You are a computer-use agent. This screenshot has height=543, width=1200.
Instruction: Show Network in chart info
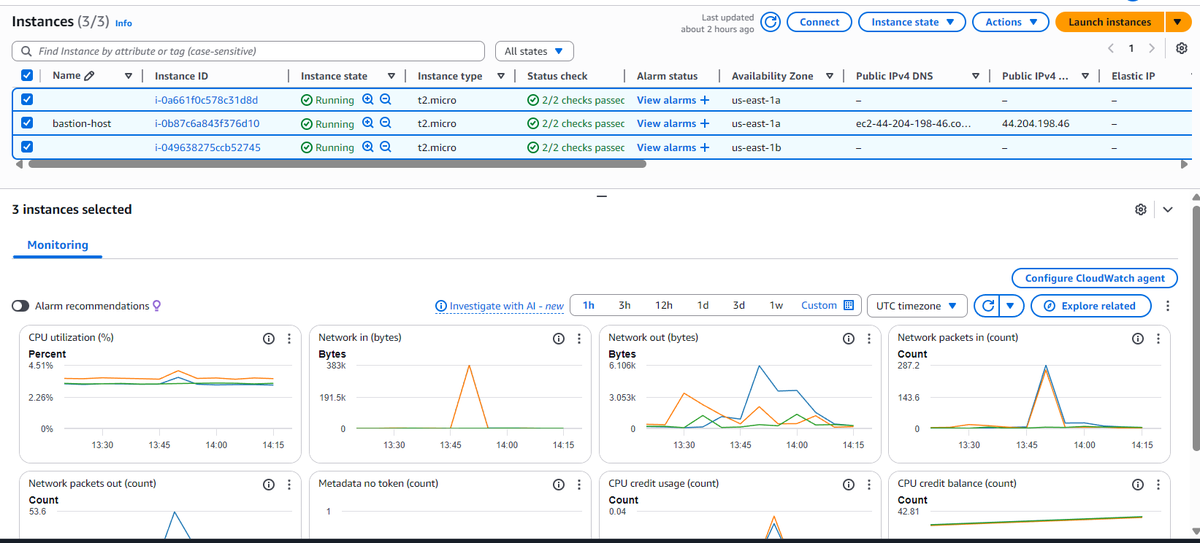point(558,339)
